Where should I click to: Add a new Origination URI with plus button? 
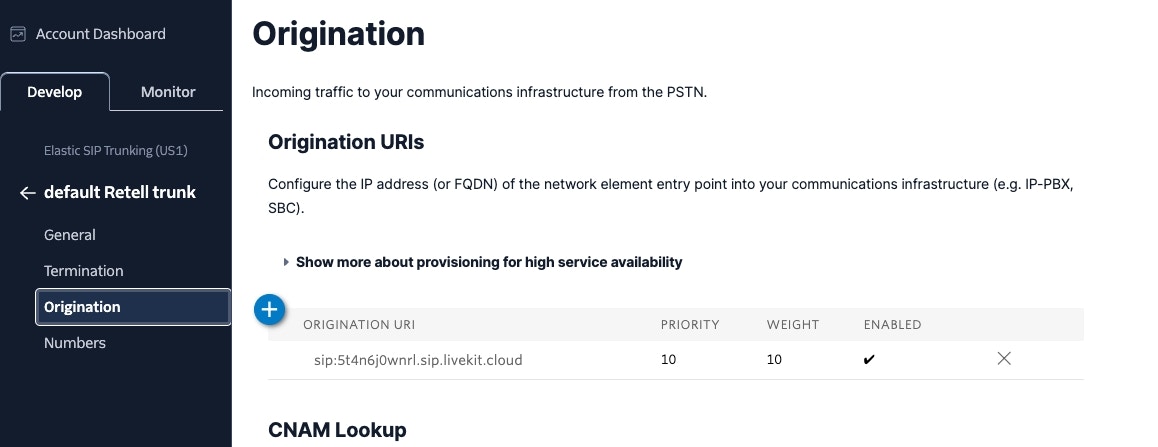click(270, 310)
